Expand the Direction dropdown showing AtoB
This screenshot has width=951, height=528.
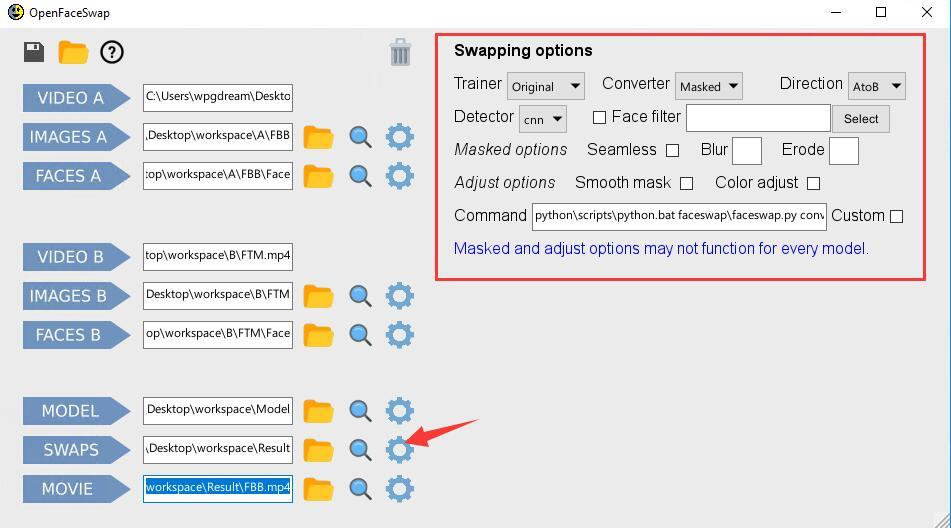[876, 86]
